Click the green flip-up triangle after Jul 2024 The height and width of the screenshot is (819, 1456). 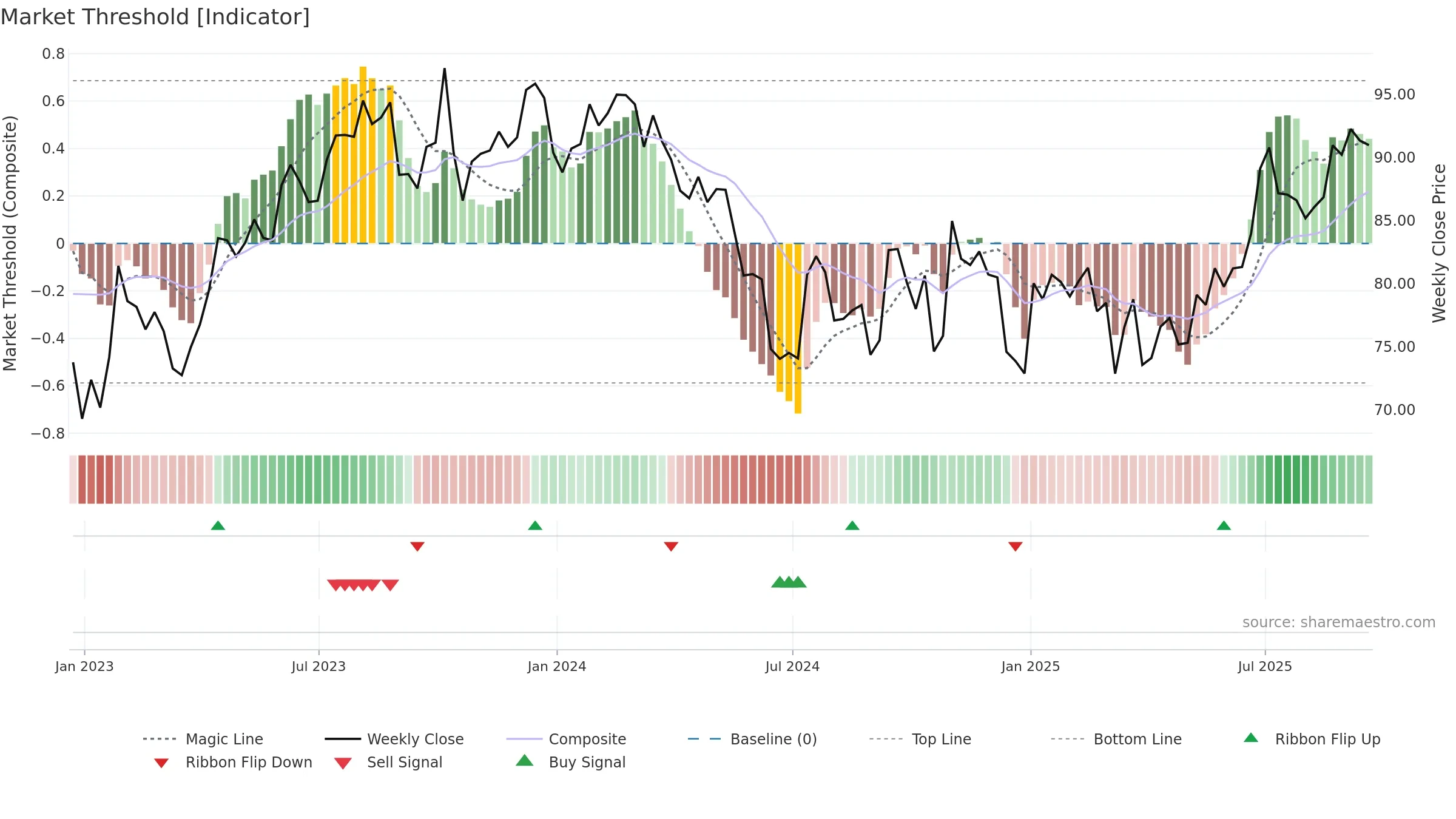[852, 525]
